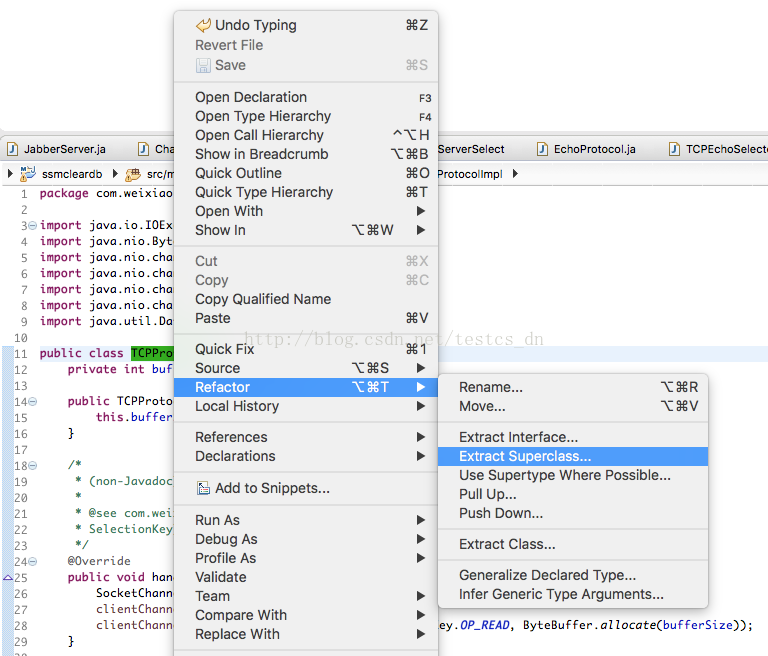Open References submenu
The image size is (768, 656).
306,437
